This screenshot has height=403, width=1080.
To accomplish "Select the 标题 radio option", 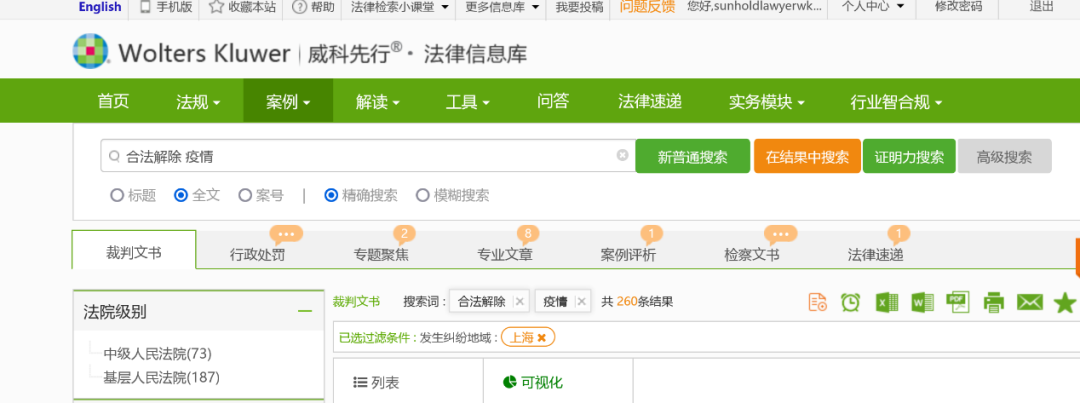I will pyautogui.click(x=116, y=195).
